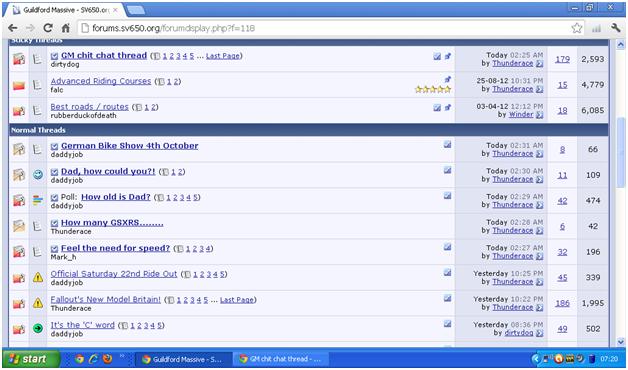Open the Windows Start menu
This screenshot has width=628, height=370.
pyautogui.click(x=31, y=359)
